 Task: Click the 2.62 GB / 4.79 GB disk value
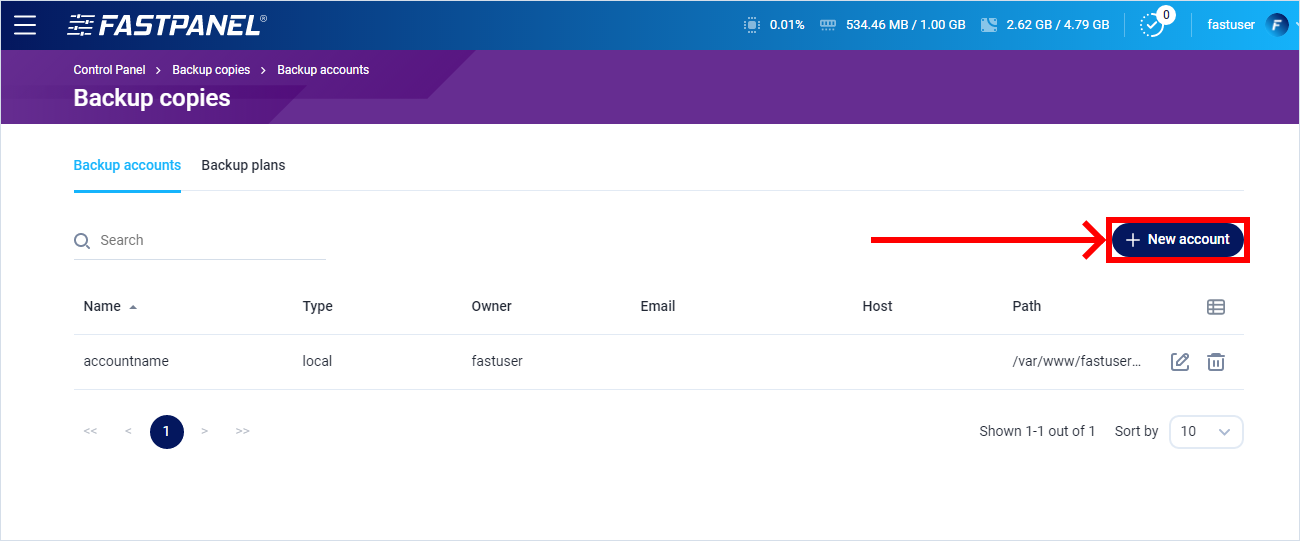coord(1058,25)
